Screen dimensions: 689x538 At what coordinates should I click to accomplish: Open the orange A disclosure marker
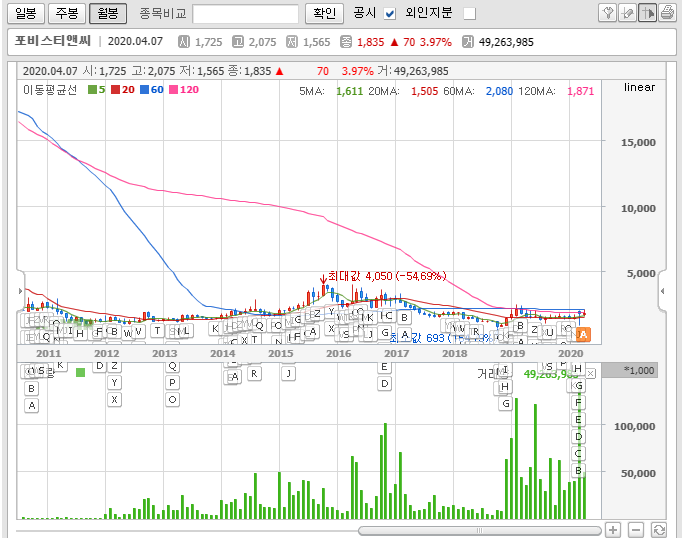[x=583, y=334]
